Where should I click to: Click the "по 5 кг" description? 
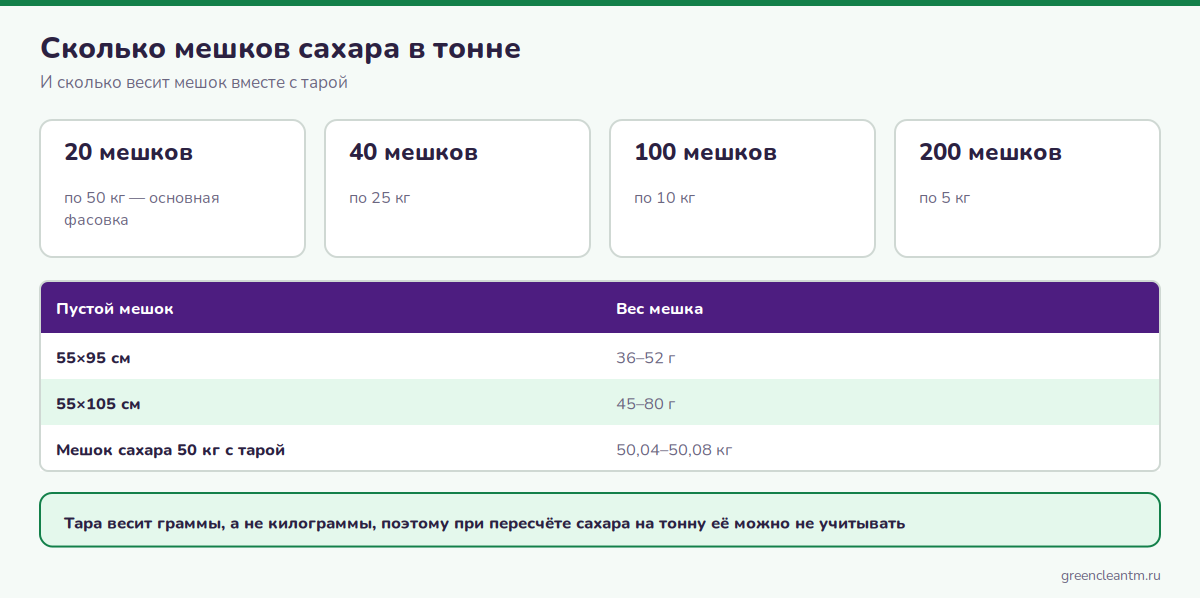coord(945,198)
